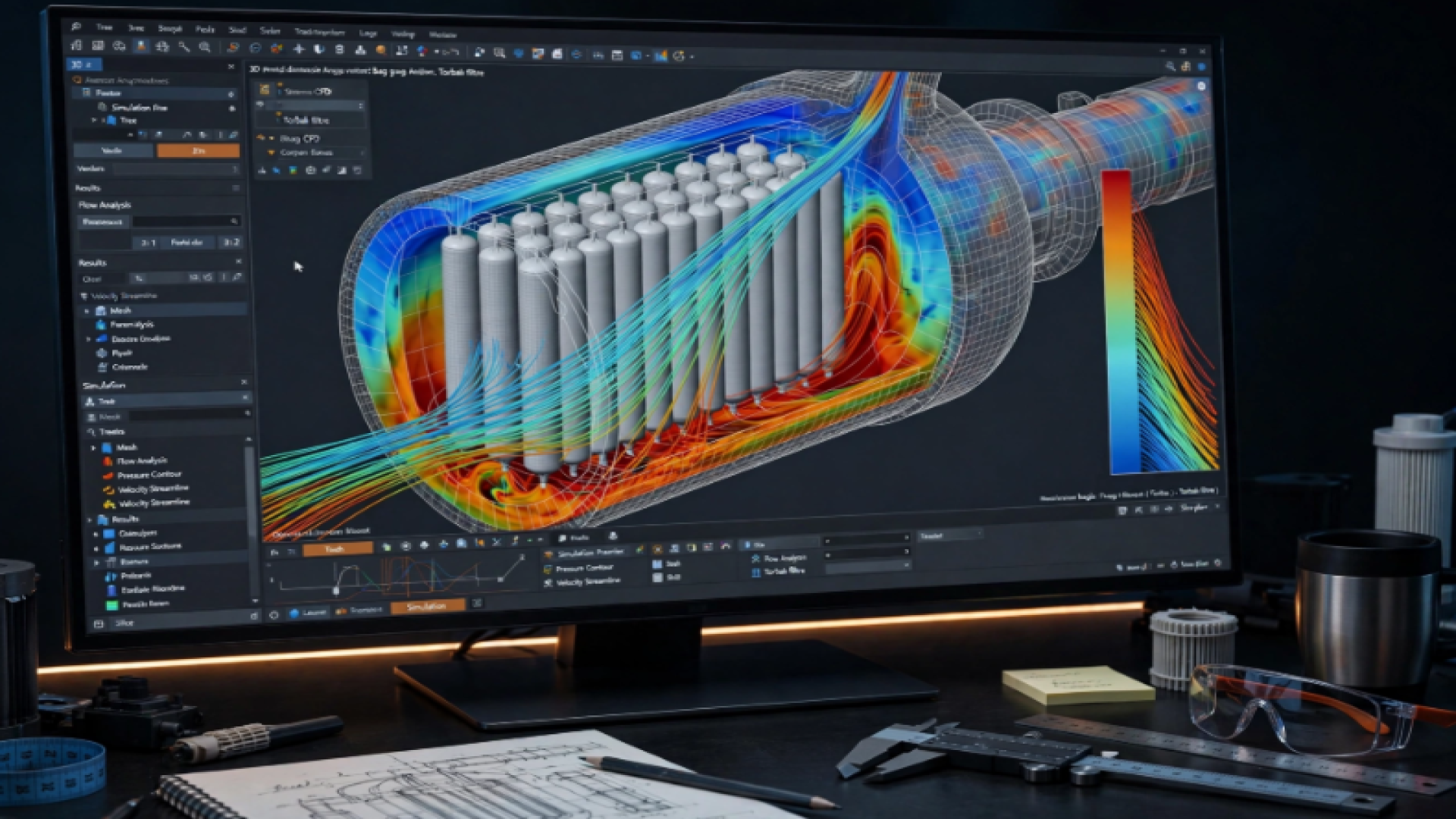Image resolution: width=1456 pixels, height=819 pixels.
Task: Click the Flow Analysis icon in the bottom-right list
Action: (x=755, y=559)
